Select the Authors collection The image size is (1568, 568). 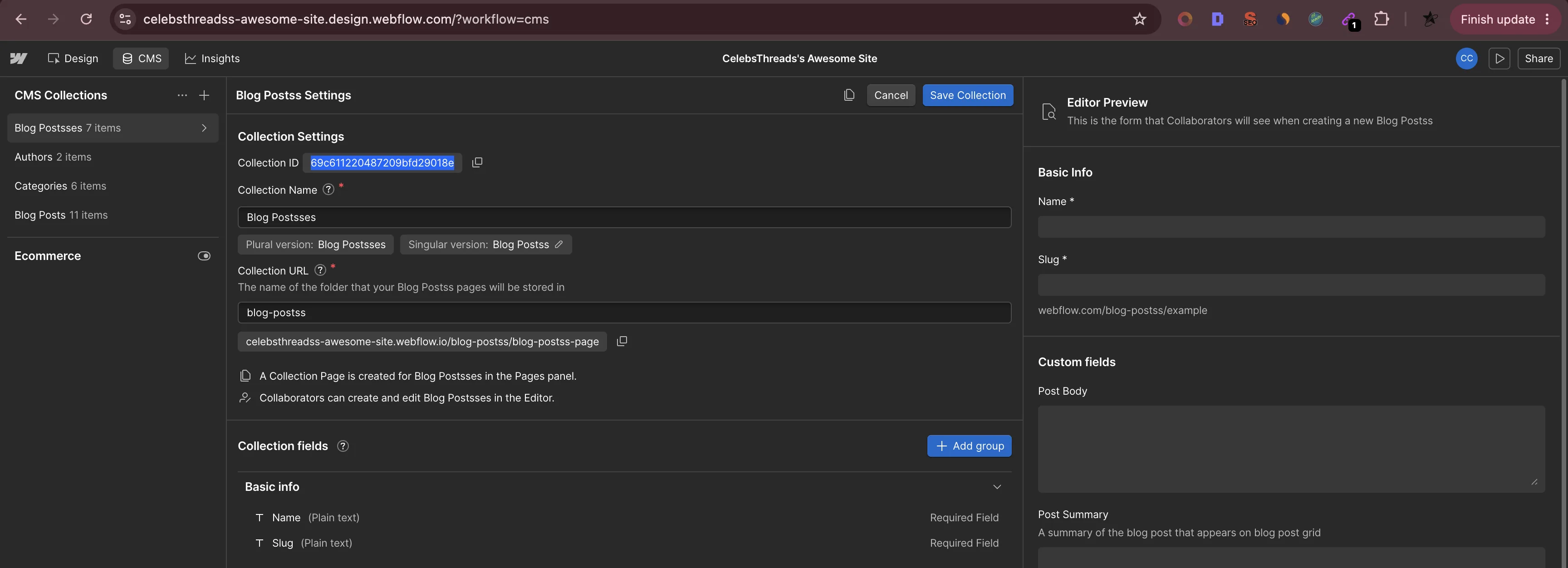click(113, 157)
